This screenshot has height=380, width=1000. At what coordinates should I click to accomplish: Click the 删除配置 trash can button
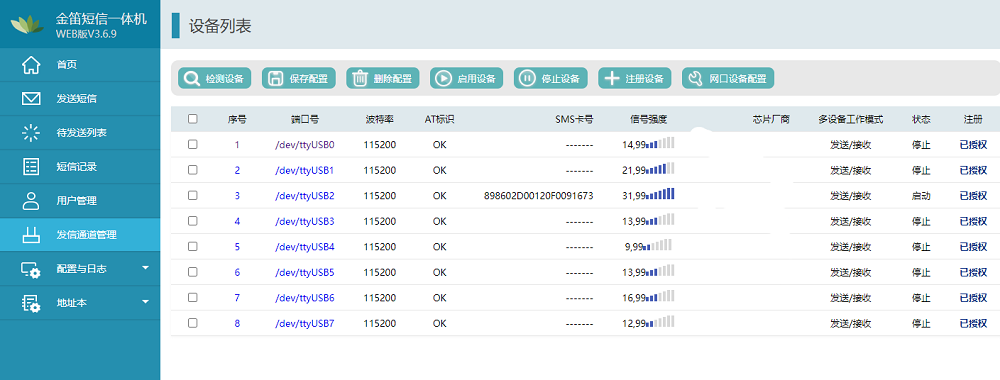383,78
